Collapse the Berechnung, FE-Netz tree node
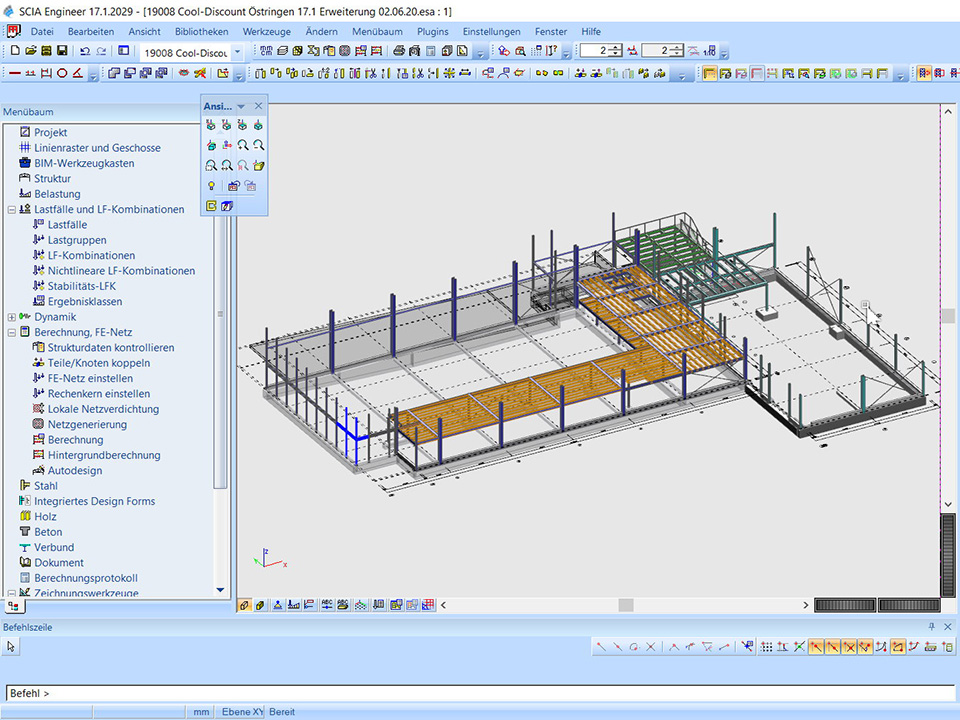This screenshot has height=720, width=960. (x=11, y=332)
